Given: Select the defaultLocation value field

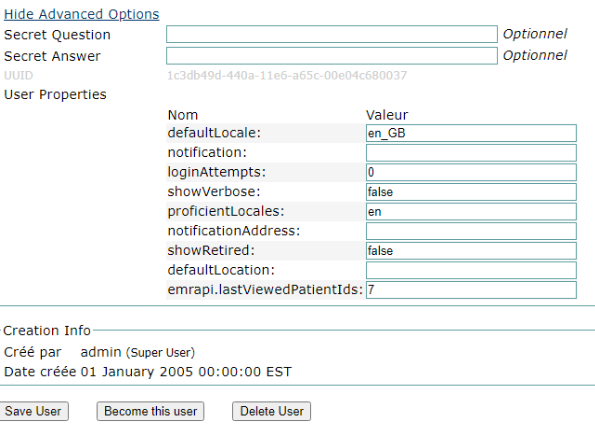Looking at the screenshot, I should pos(471,270).
